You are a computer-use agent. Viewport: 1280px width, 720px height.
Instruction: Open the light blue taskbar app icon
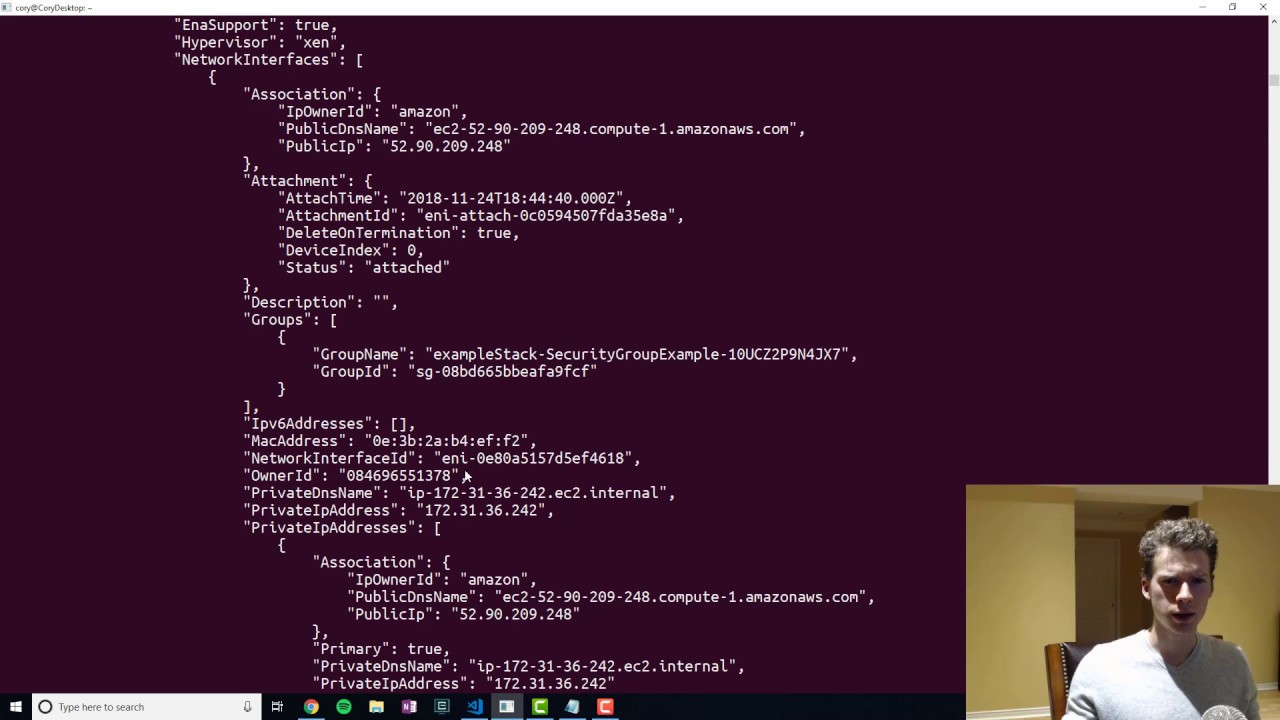coord(572,707)
